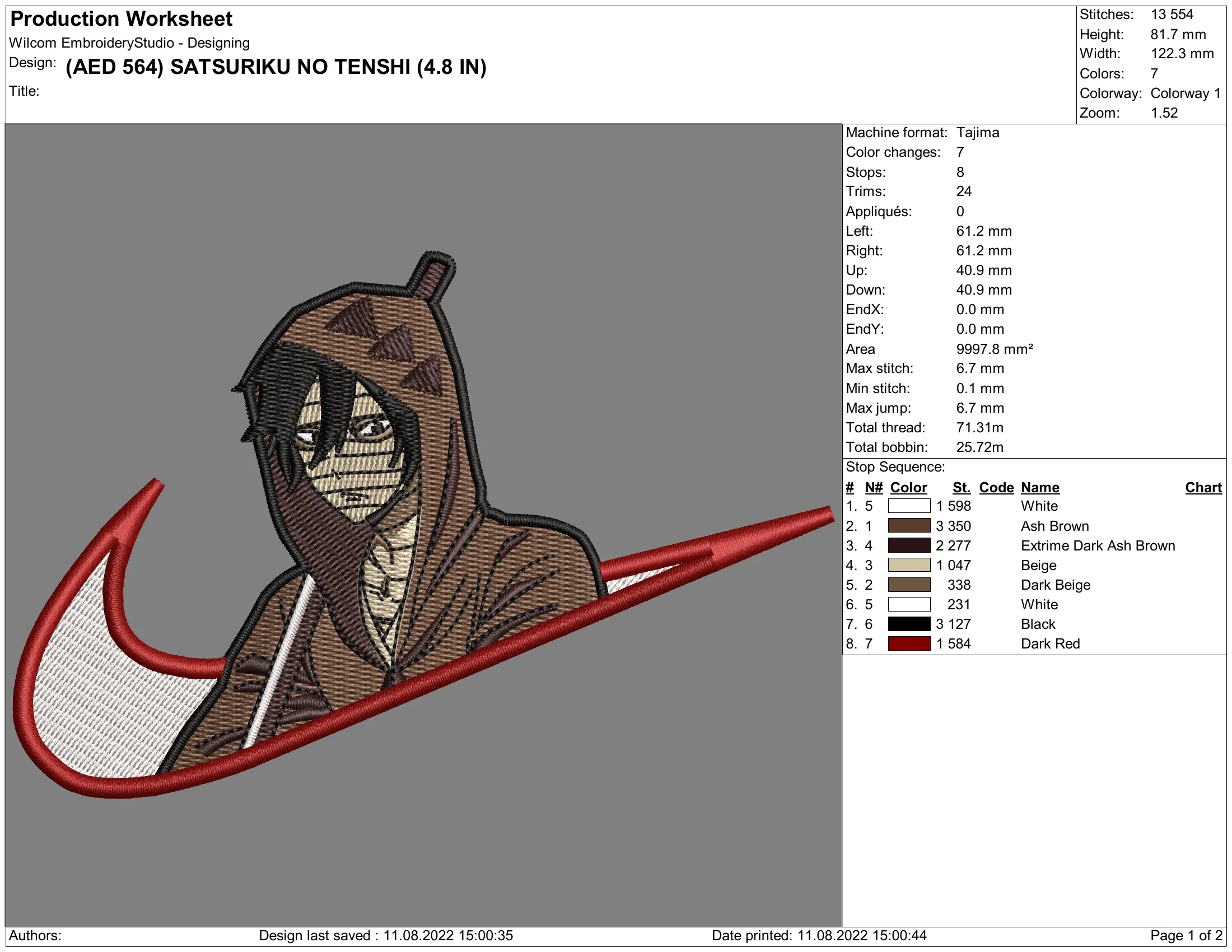Viewport: 1232px width, 952px height.
Task: Click the Stitches value '13 554'
Action: (x=1172, y=15)
